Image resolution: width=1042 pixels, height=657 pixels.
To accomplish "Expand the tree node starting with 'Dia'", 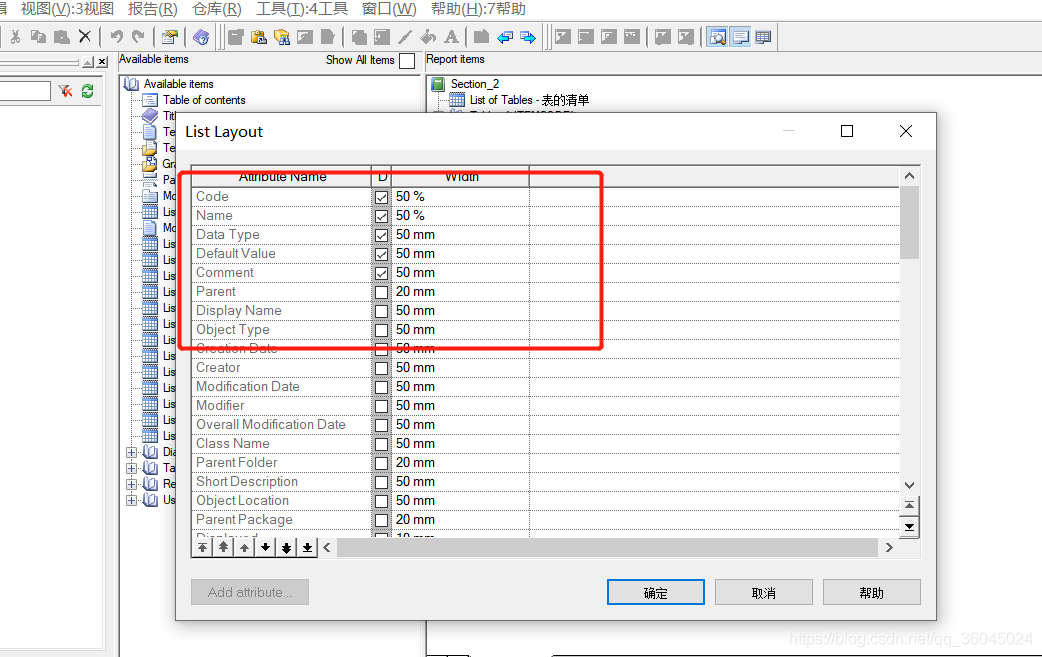I will (132, 452).
